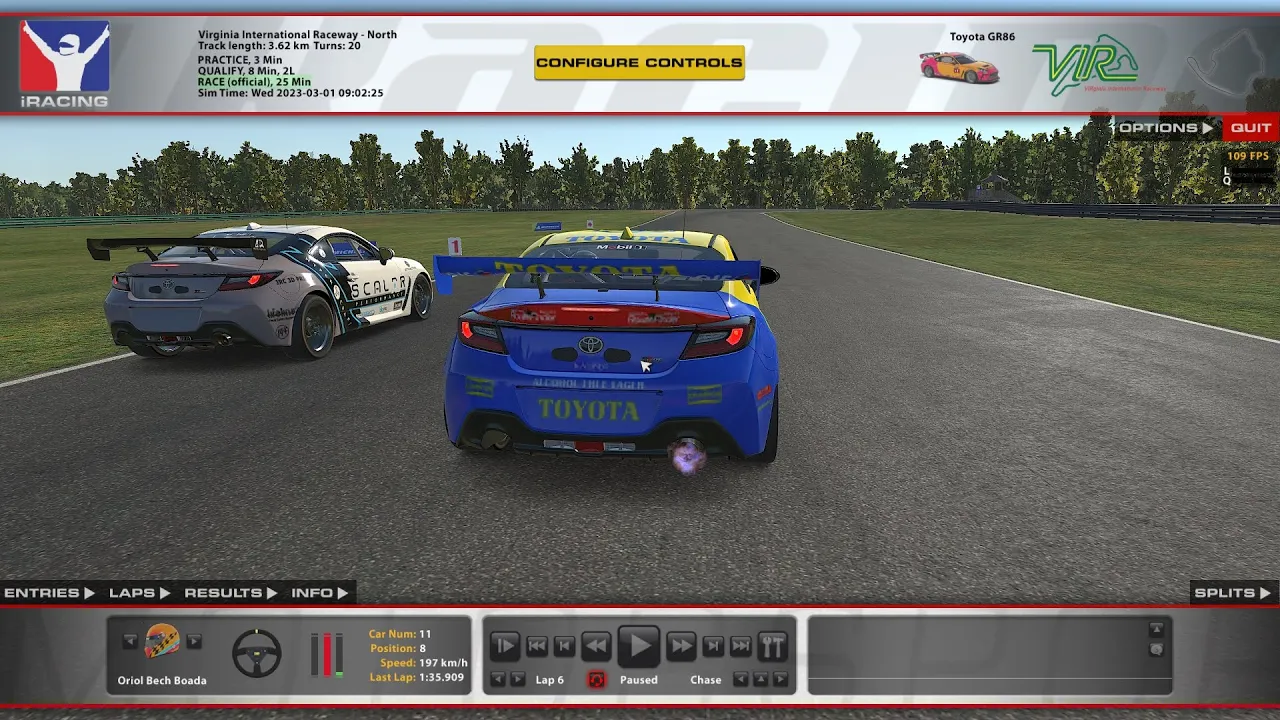Play the paused replay

pos(638,646)
